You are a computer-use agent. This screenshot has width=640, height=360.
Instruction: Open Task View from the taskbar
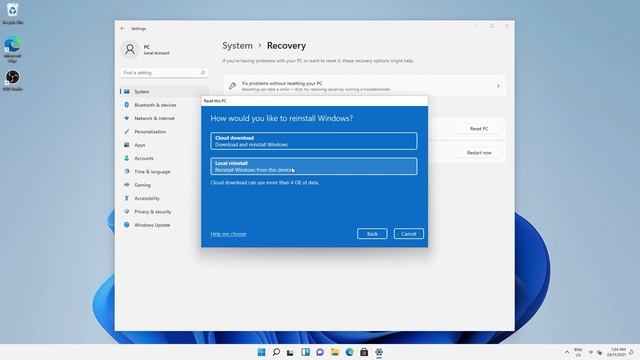290,352
